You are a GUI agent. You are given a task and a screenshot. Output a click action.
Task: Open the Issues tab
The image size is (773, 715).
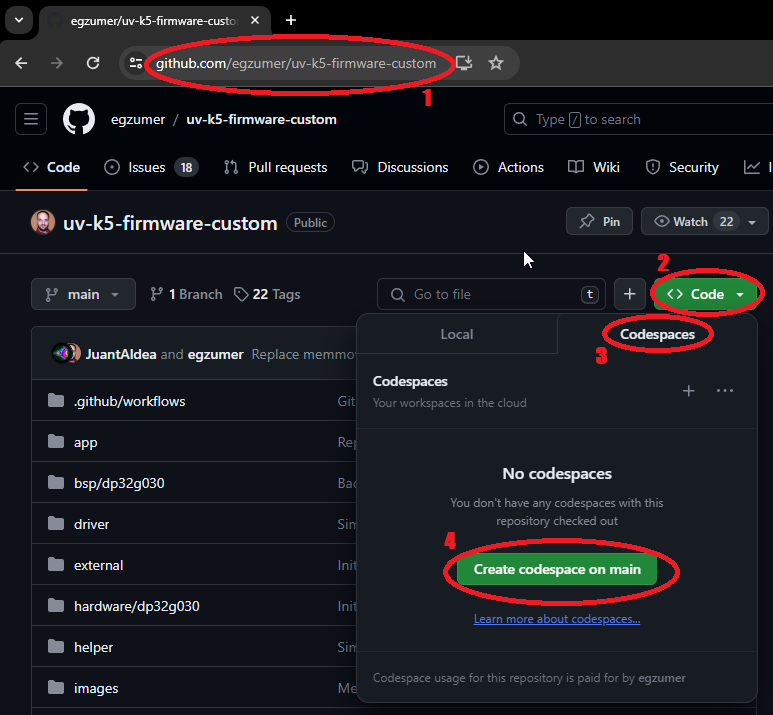click(x=150, y=167)
